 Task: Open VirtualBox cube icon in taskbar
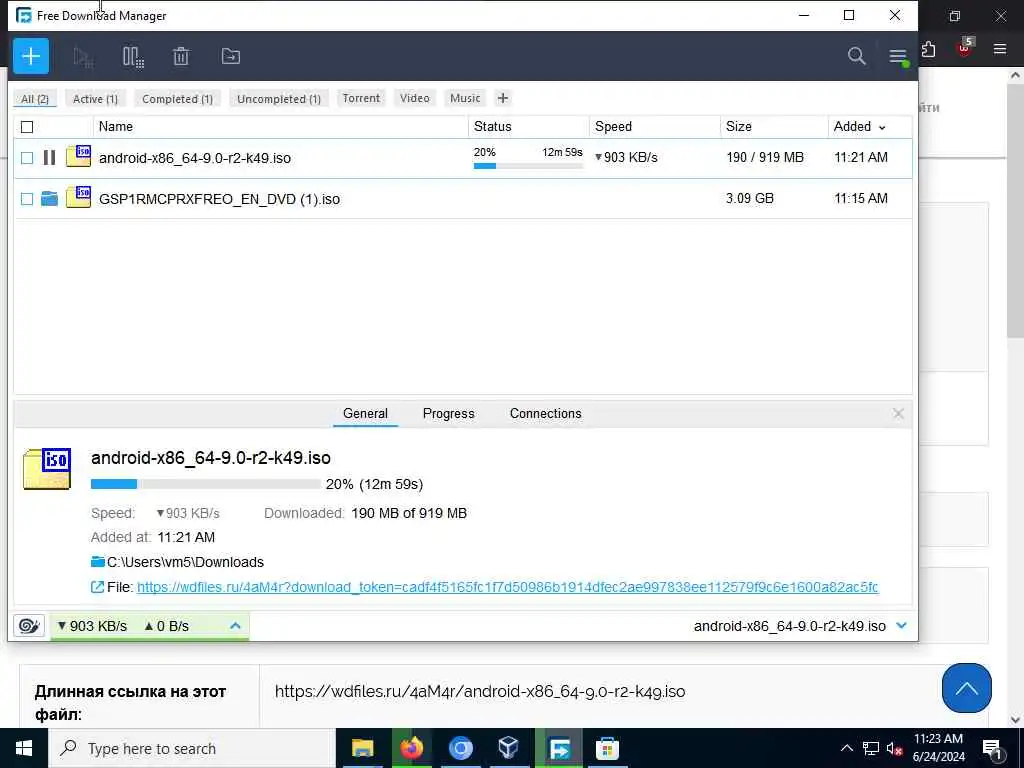(x=509, y=748)
